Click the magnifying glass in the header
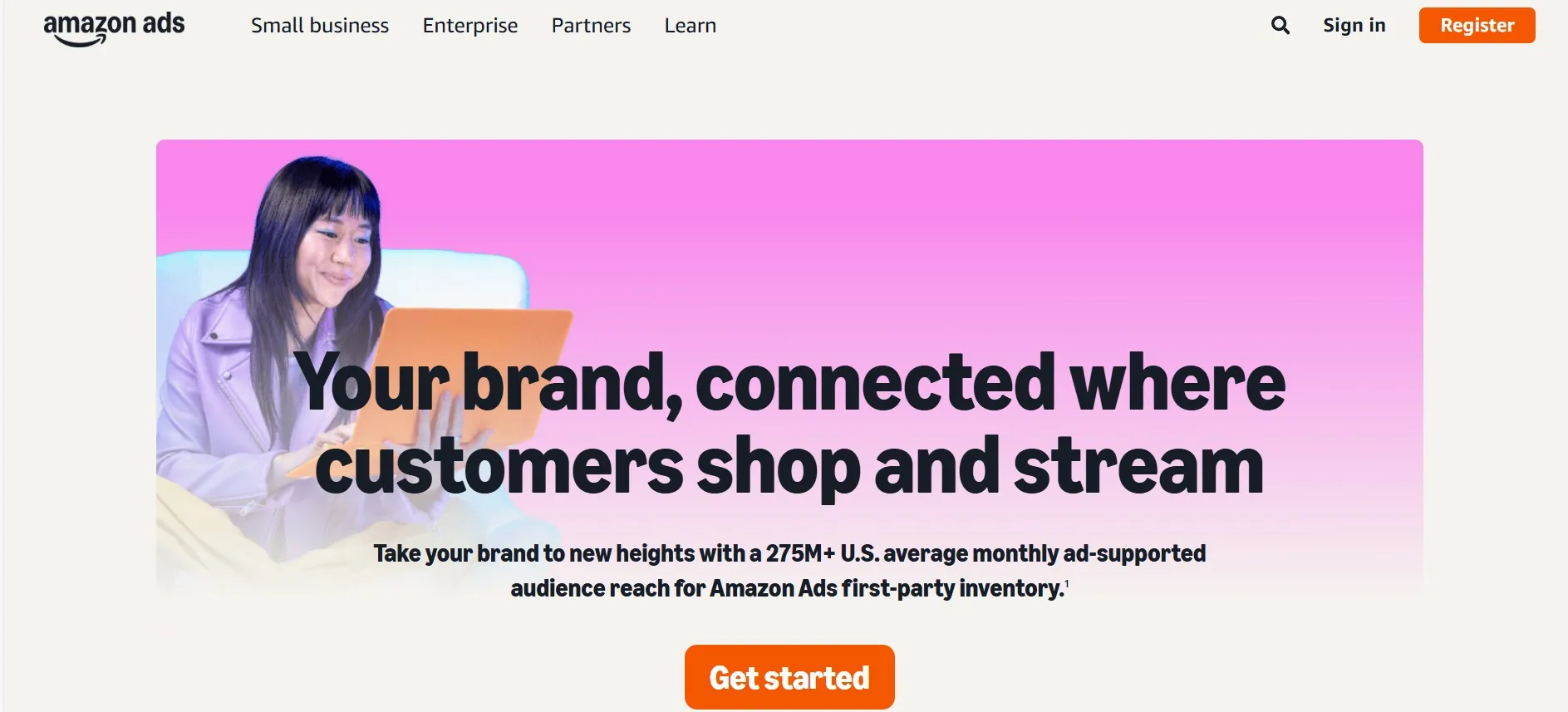The width and height of the screenshot is (1568, 712). (1280, 26)
